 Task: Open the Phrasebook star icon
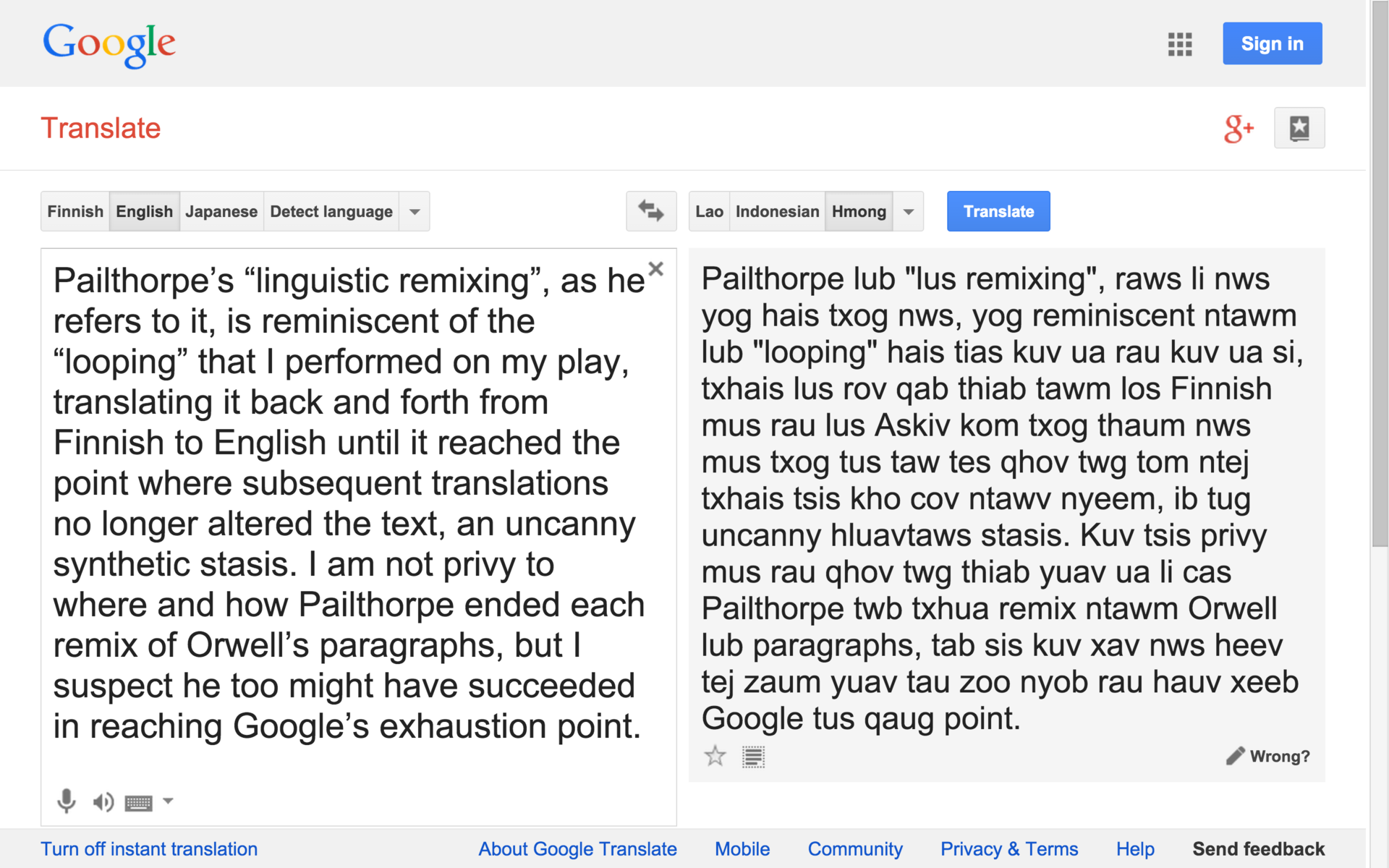(1299, 128)
